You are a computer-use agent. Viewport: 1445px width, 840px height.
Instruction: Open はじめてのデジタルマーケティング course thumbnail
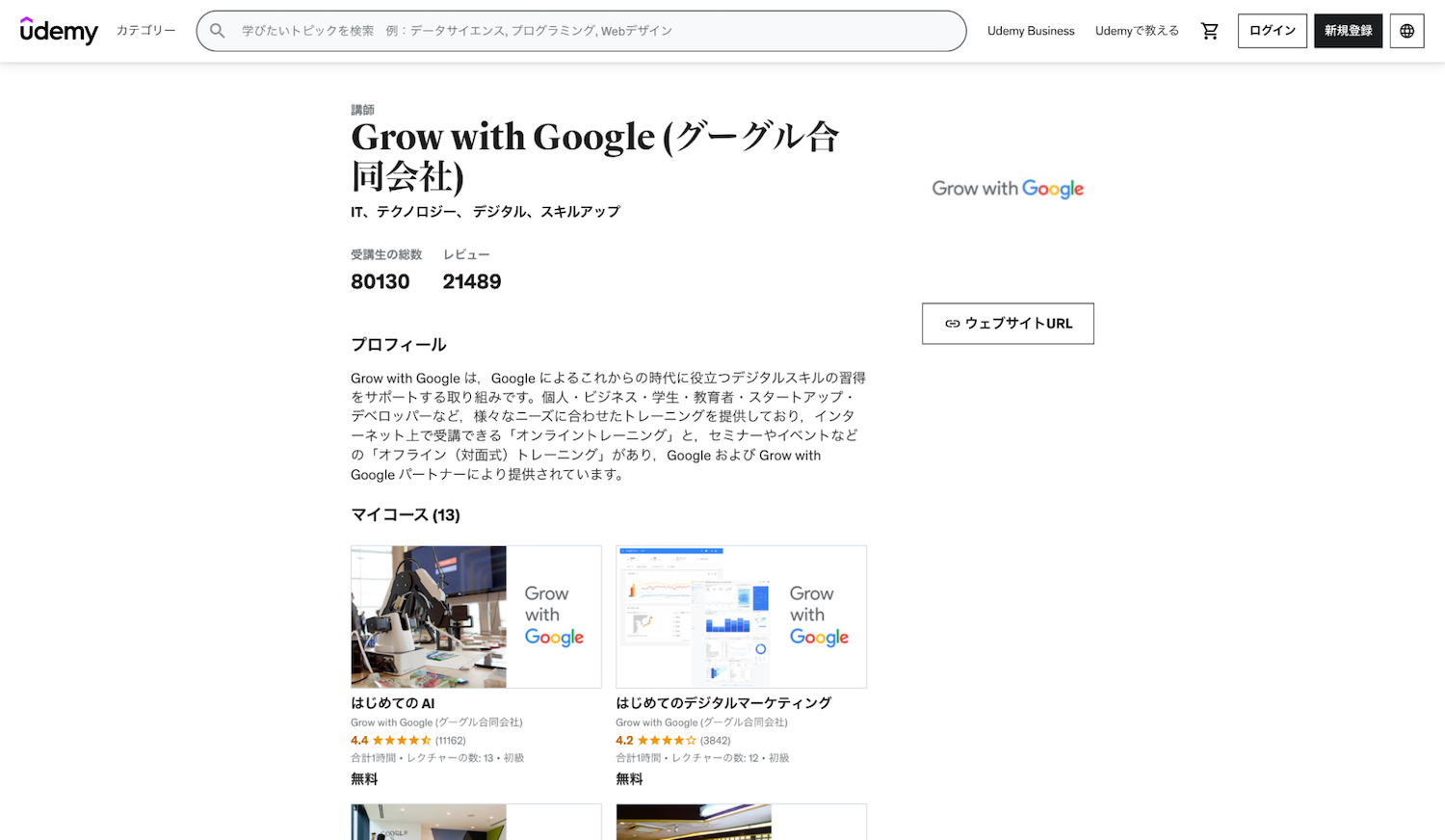coord(741,617)
